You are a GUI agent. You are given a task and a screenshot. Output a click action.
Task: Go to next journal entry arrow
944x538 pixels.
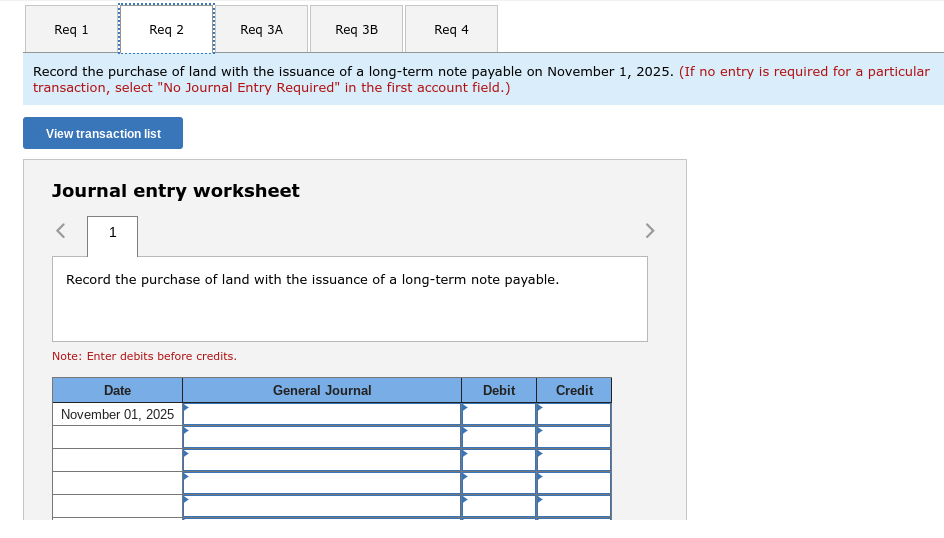[x=650, y=230]
